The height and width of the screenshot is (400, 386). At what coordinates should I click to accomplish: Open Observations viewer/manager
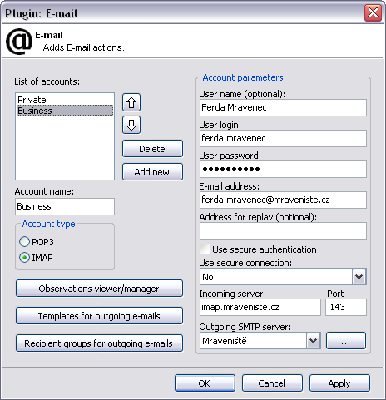tap(99, 288)
